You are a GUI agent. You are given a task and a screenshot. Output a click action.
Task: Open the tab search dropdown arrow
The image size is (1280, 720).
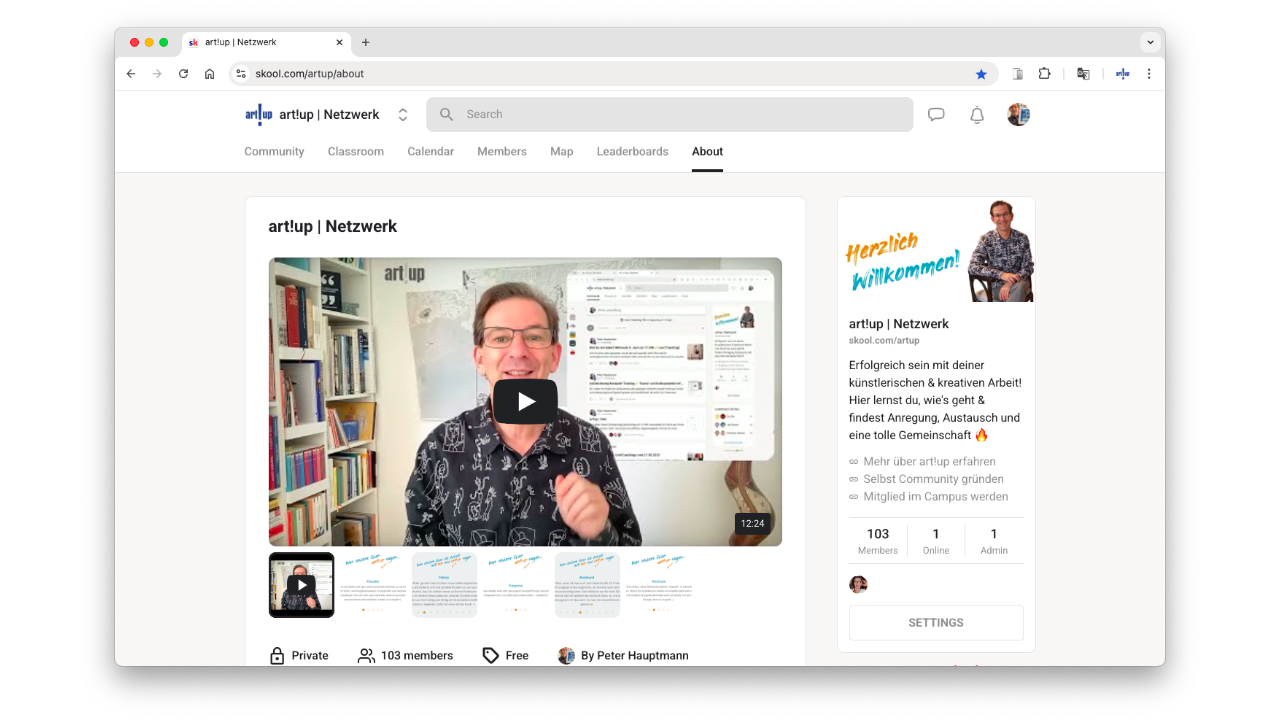1150,42
